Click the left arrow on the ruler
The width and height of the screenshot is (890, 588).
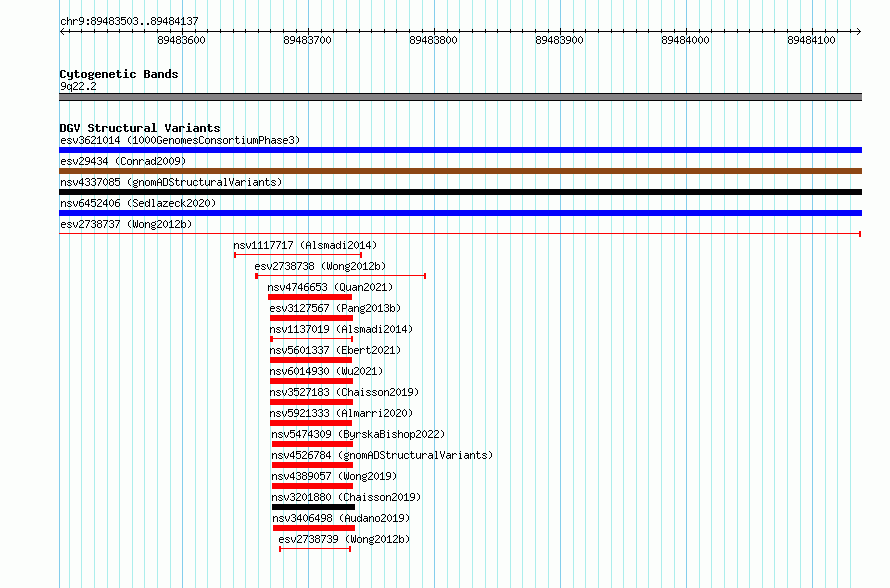[62, 32]
